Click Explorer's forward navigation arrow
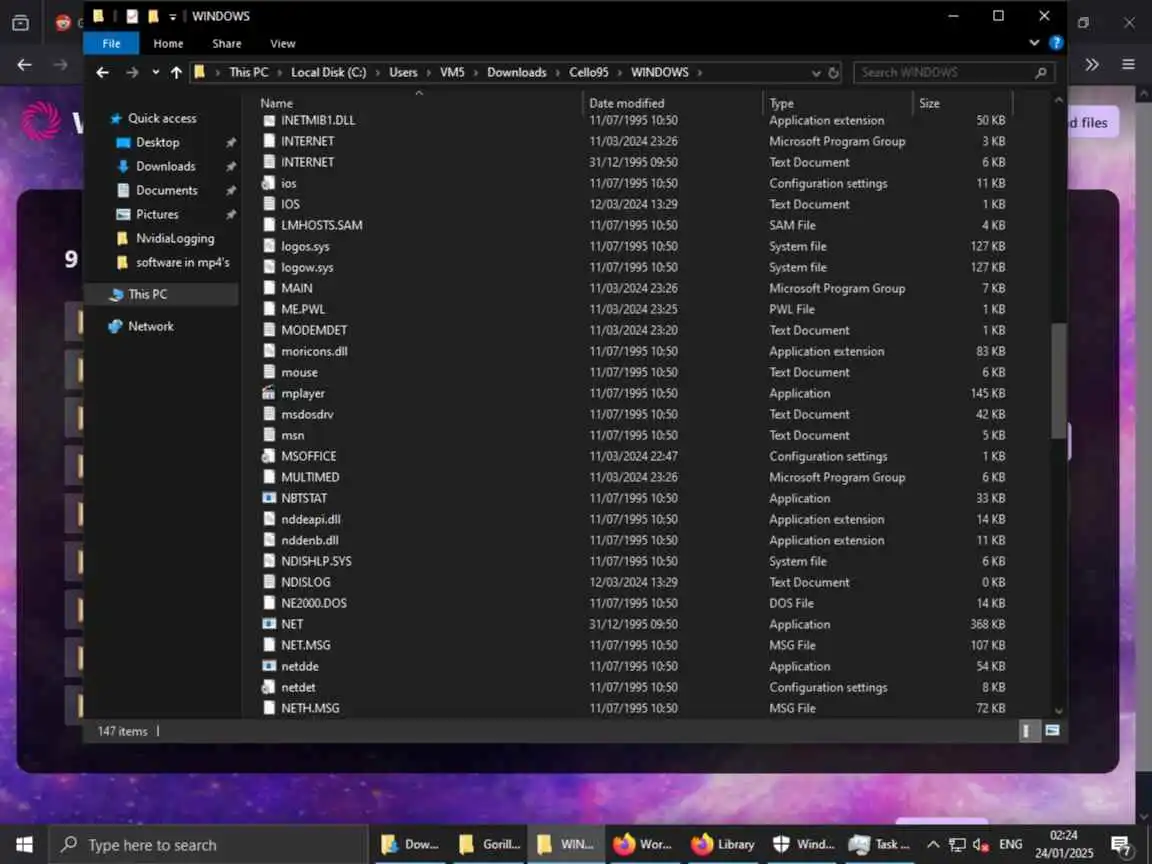This screenshot has width=1152, height=864. click(132, 72)
